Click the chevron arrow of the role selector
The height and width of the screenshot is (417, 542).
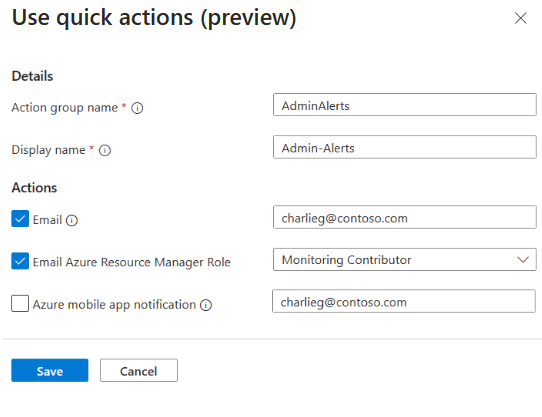[523, 259]
